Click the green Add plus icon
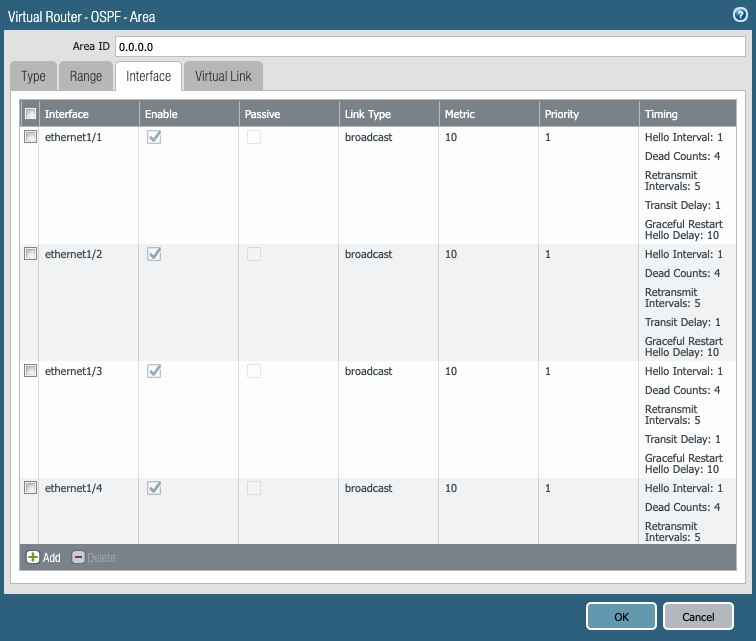 (x=33, y=557)
